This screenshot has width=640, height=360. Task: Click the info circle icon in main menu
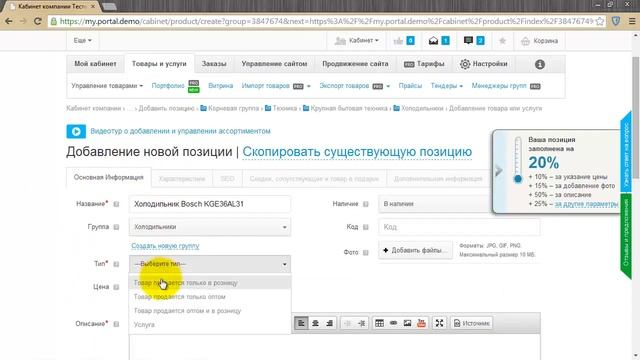click(x=540, y=64)
